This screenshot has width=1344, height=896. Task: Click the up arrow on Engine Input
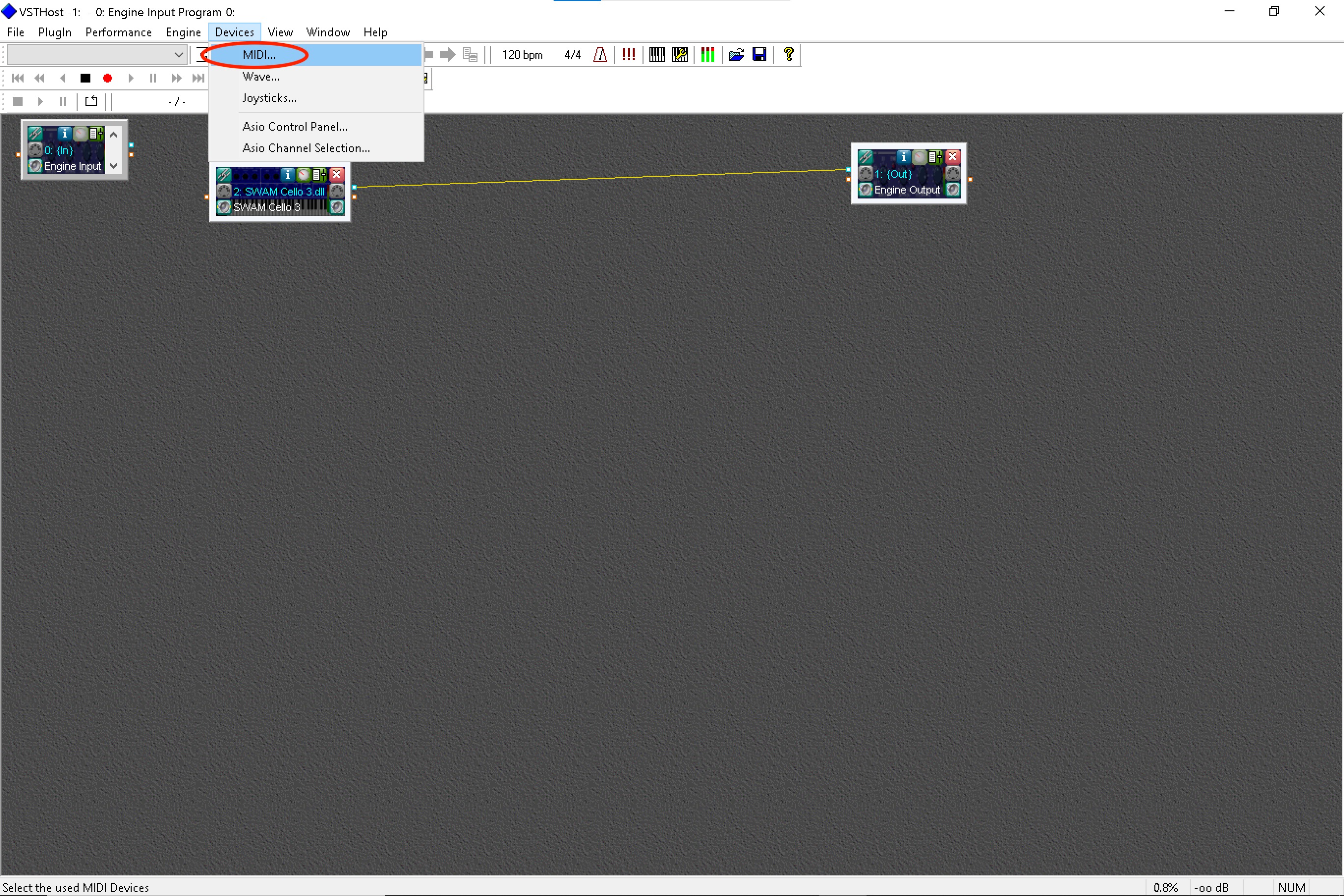[113, 135]
